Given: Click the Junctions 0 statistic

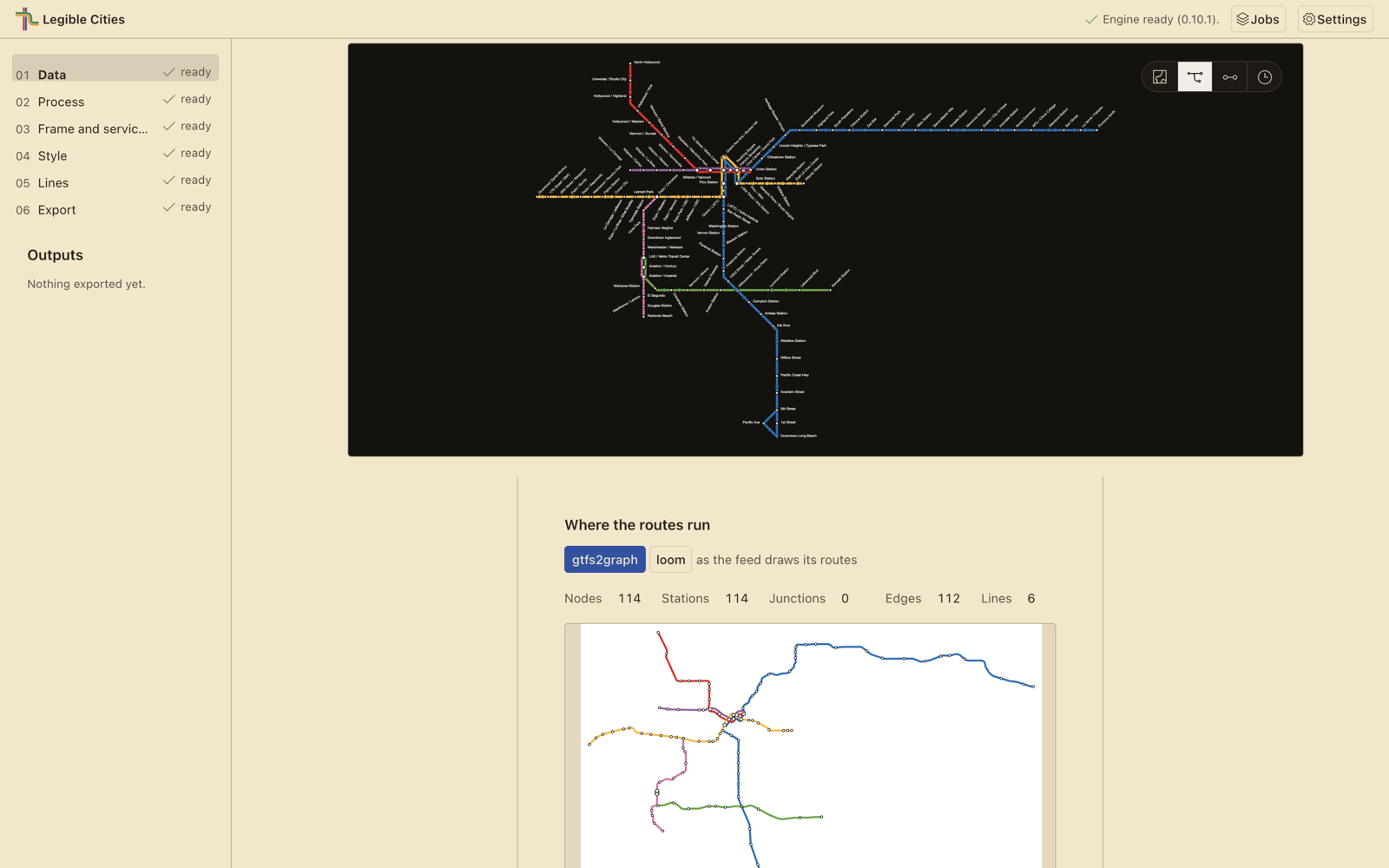Looking at the screenshot, I should click(x=809, y=599).
